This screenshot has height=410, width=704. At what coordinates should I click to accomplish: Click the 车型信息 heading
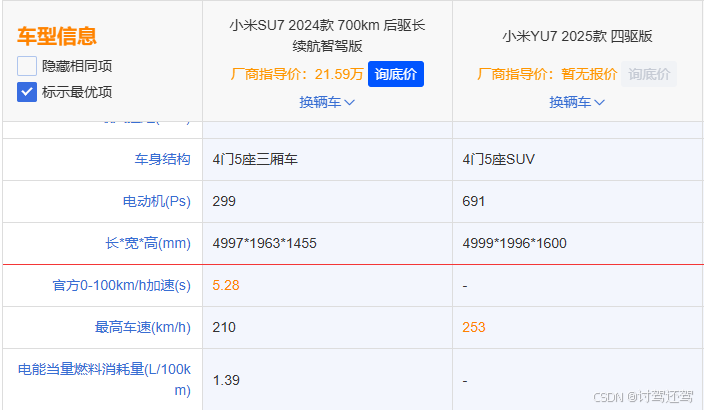[57, 36]
